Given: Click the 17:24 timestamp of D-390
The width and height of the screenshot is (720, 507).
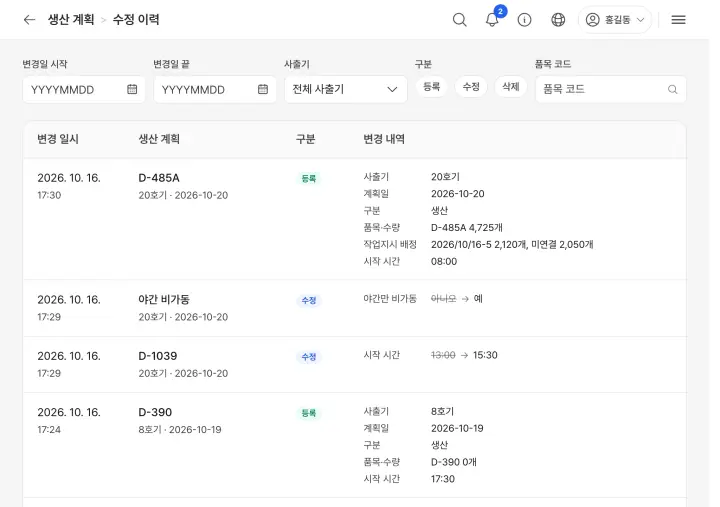Looking at the screenshot, I should (49, 430).
